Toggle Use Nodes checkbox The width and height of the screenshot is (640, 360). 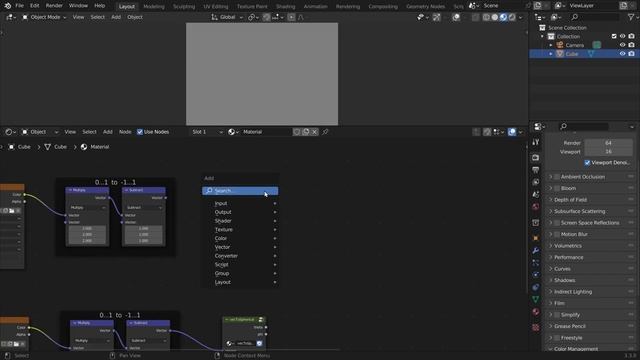[x=140, y=132]
